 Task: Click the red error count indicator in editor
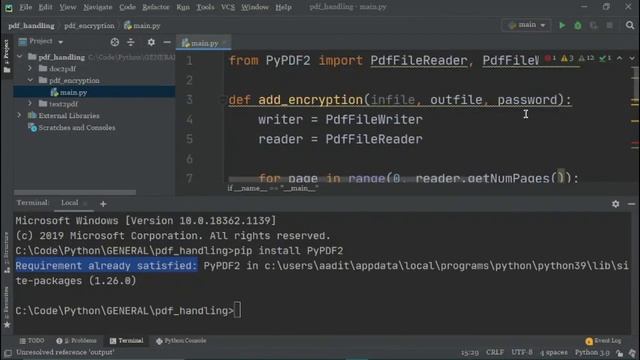pyautogui.click(x=550, y=58)
